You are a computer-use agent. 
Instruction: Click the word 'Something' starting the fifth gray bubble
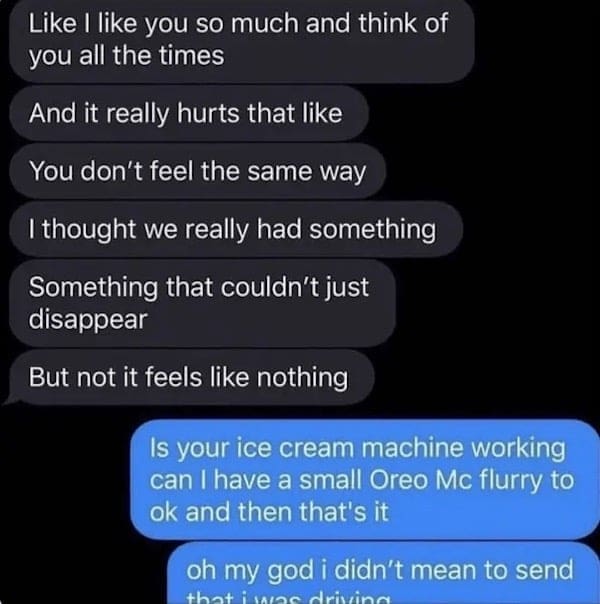coord(93,289)
